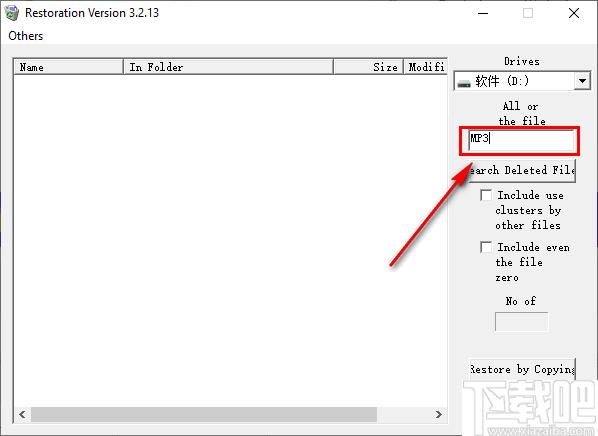The height and width of the screenshot is (436, 598).
Task: Minimize the Restoration window
Action: click(483, 13)
